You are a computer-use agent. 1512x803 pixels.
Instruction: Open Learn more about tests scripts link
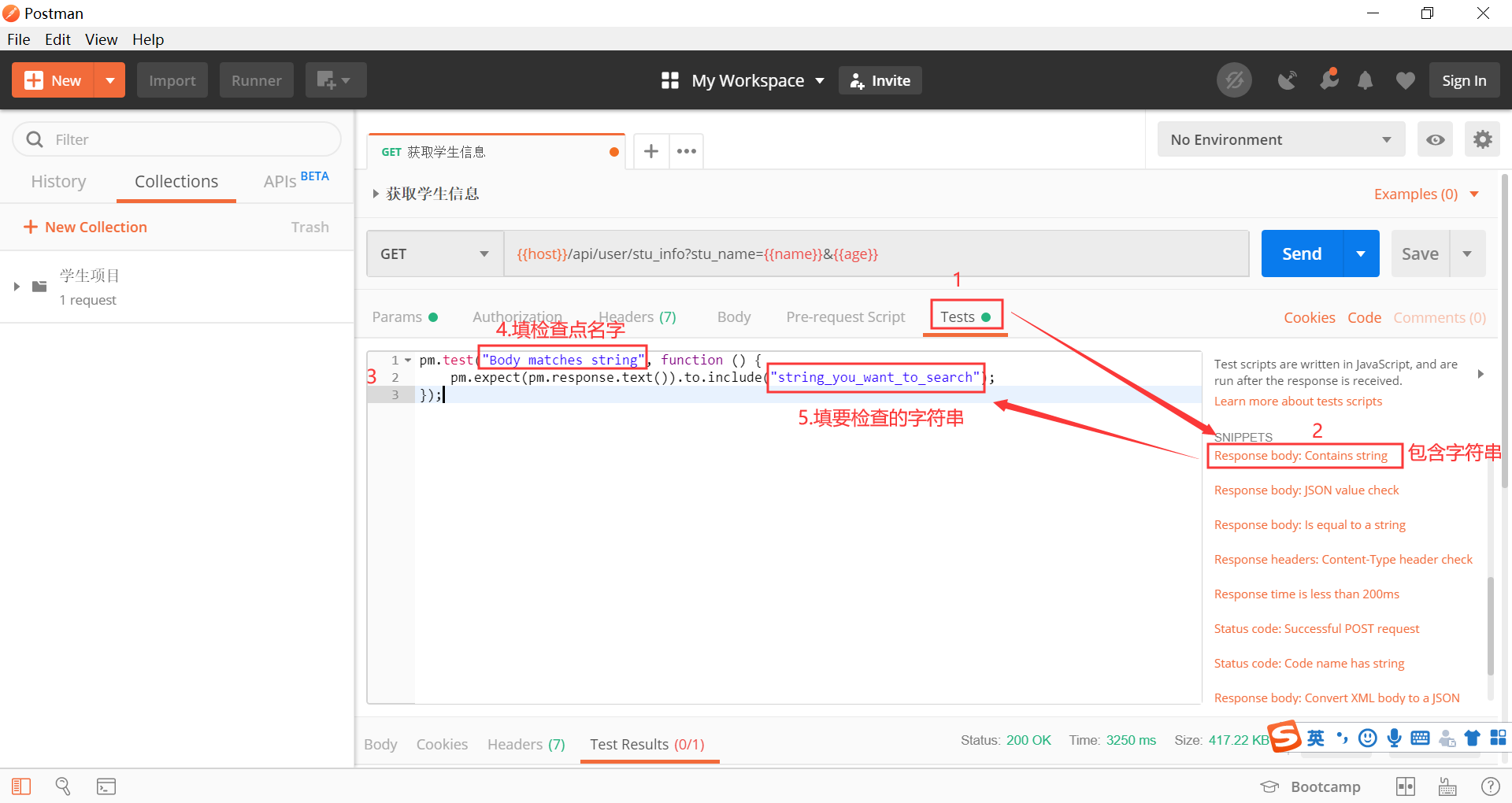pyautogui.click(x=1298, y=401)
